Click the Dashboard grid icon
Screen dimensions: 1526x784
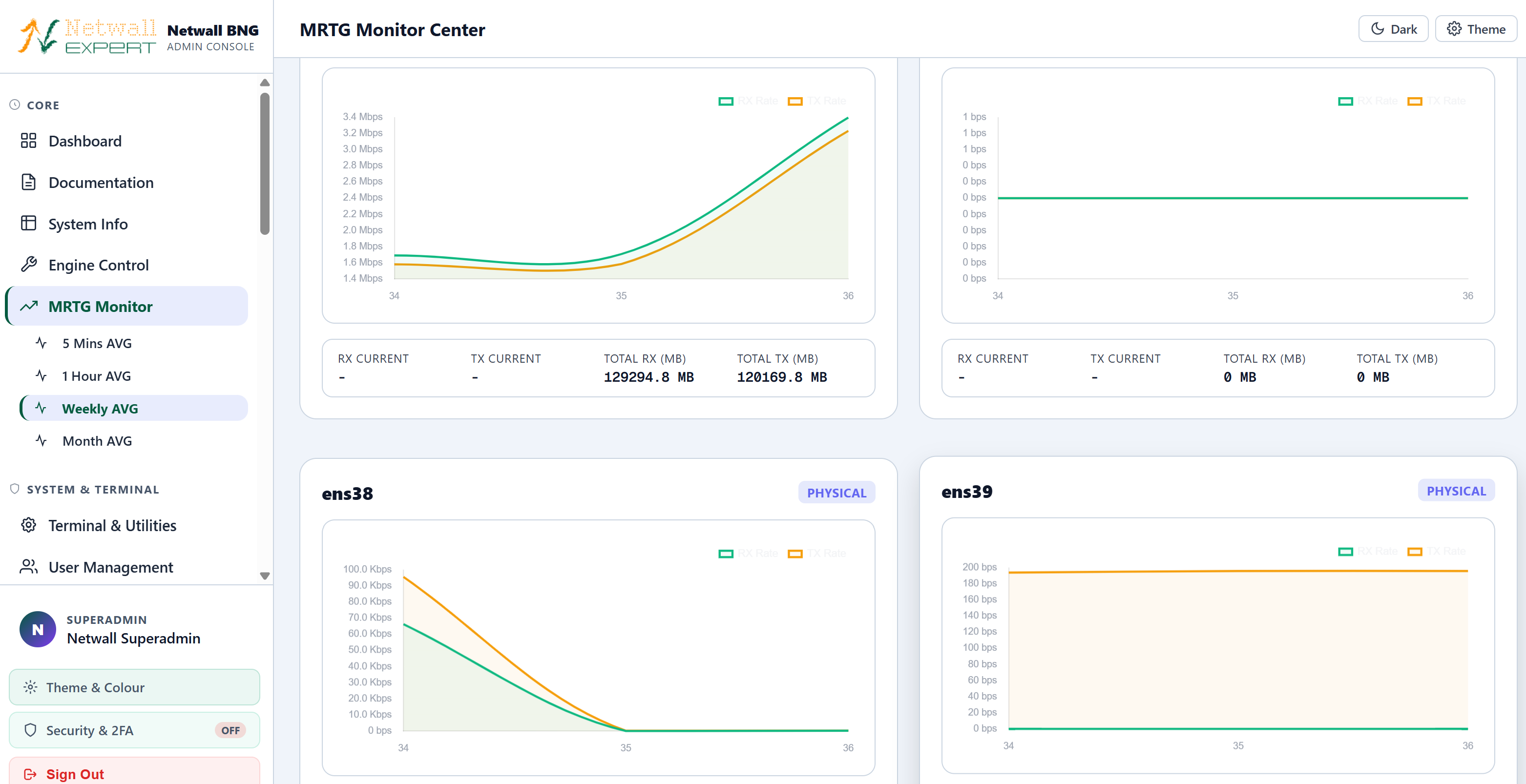[x=28, y=141]
